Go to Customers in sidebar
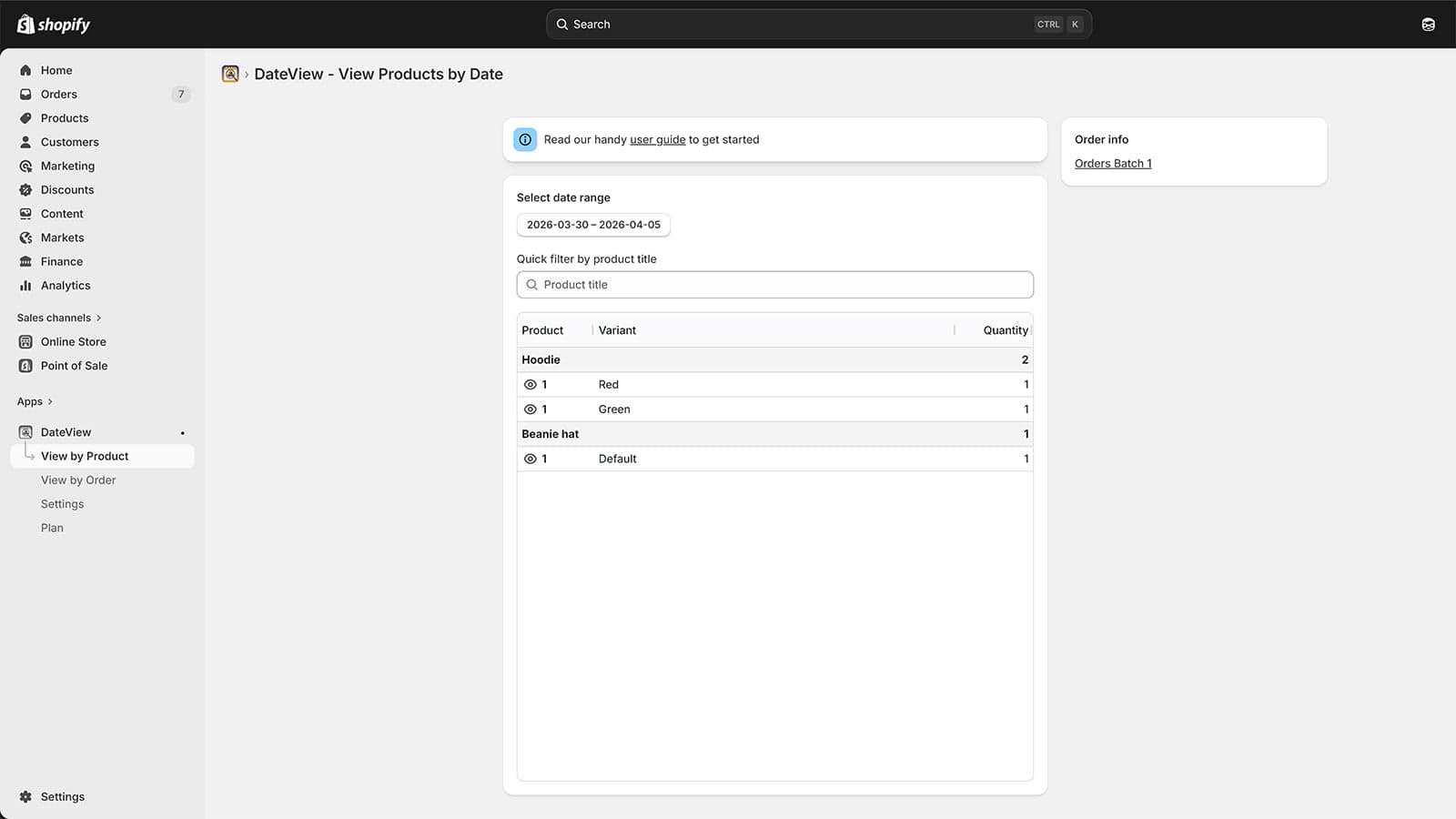Viewport: 1456px width, 819px height. [x=70, y=142]
